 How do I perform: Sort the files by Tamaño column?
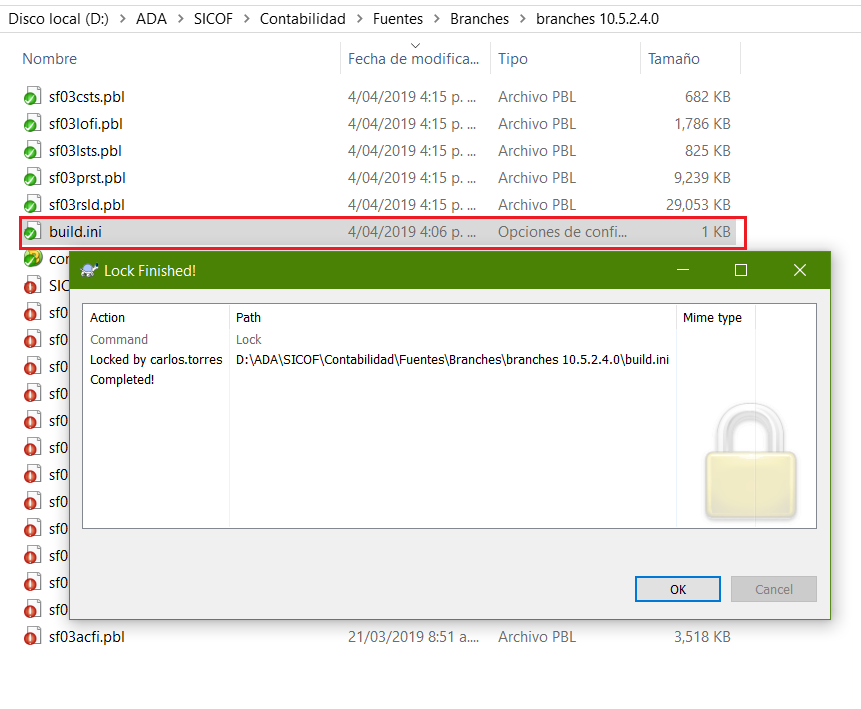coord(673,59)
